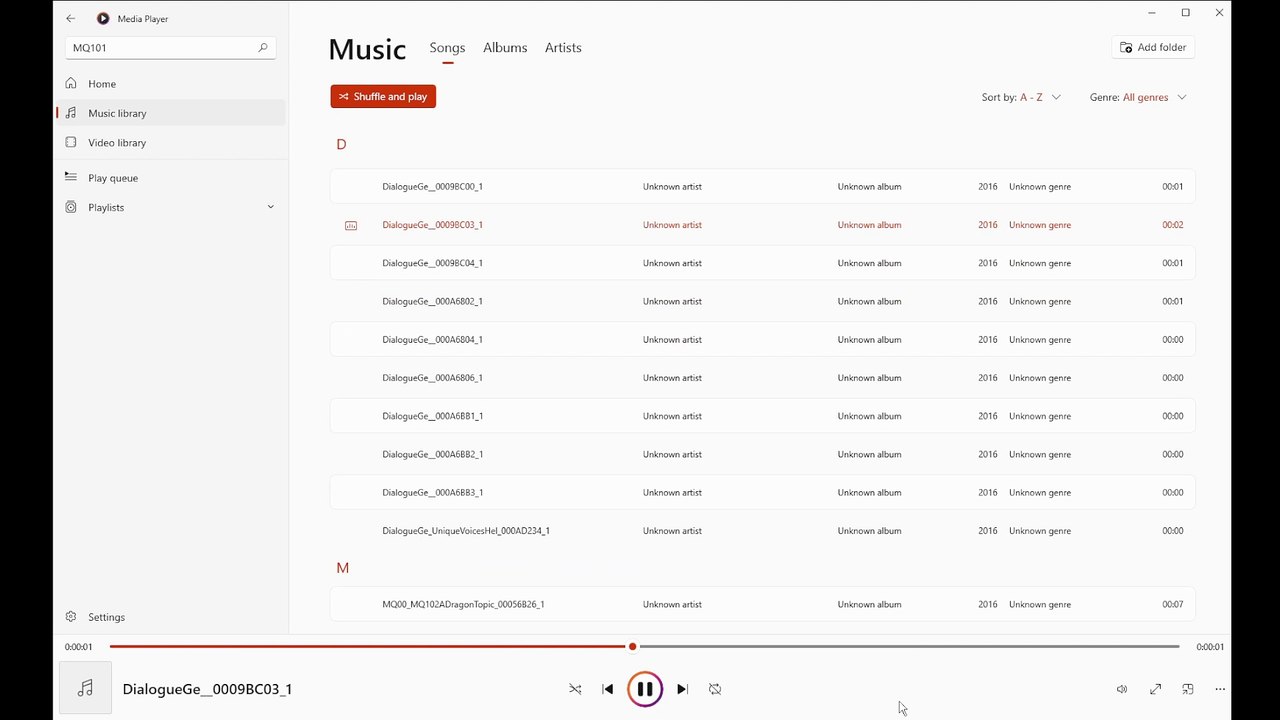Open the volume control
1280x720 pixels.
pyautogui.click(x=1122, y=689)
